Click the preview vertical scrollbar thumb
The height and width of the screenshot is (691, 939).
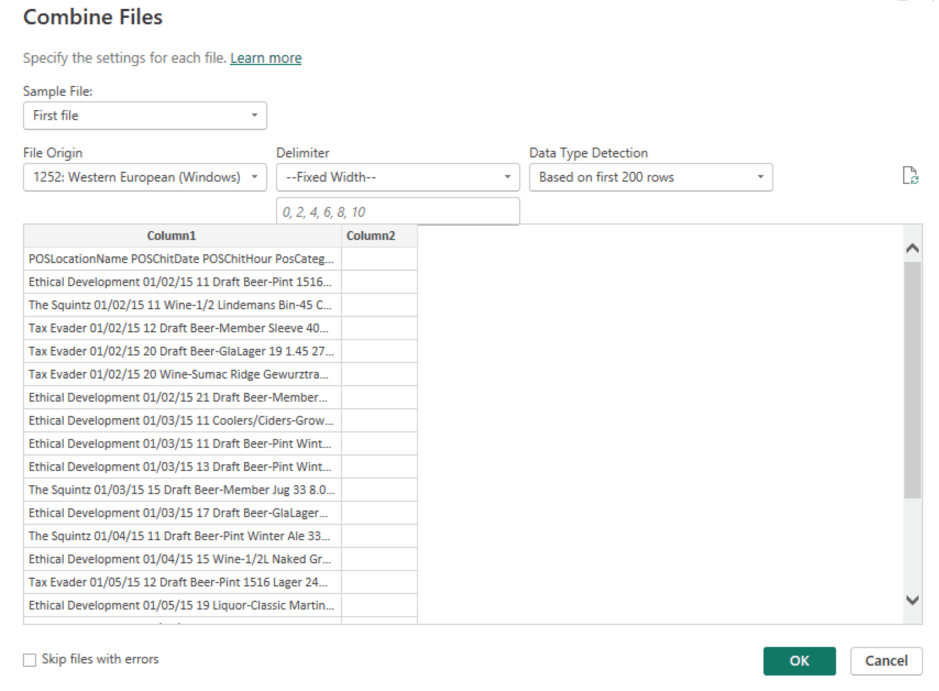[x=911, y=380]
